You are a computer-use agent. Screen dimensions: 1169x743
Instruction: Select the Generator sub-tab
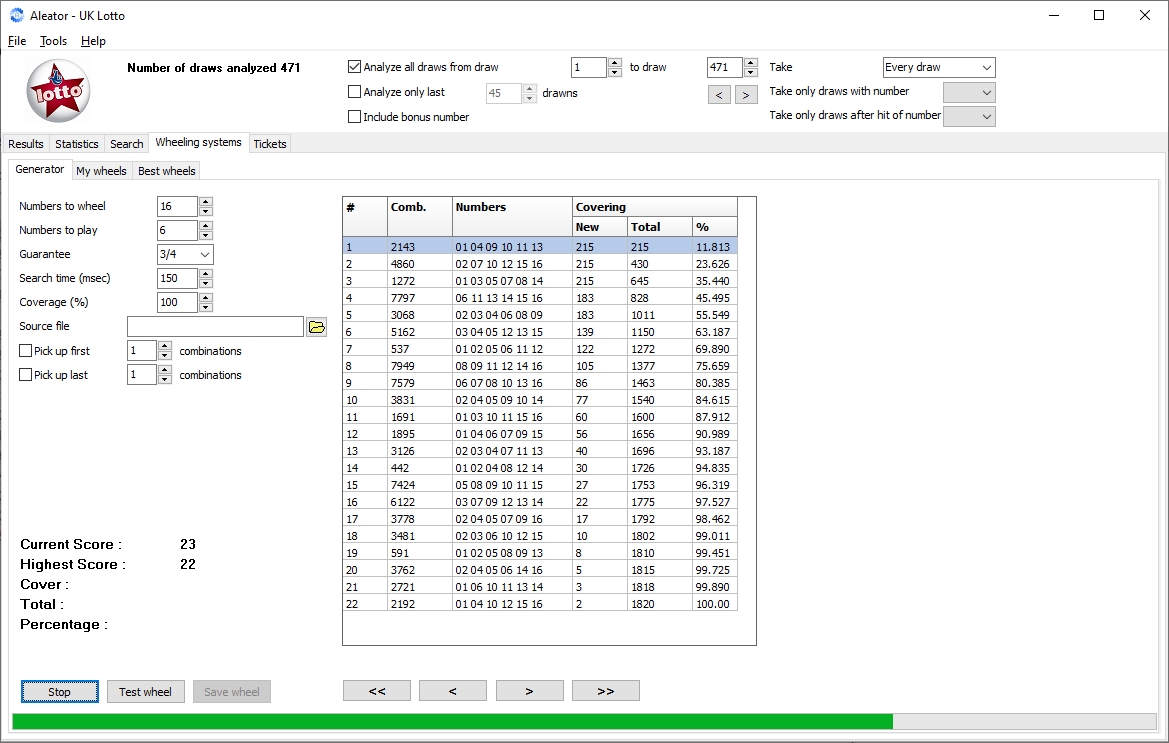[x=40, y=169]
